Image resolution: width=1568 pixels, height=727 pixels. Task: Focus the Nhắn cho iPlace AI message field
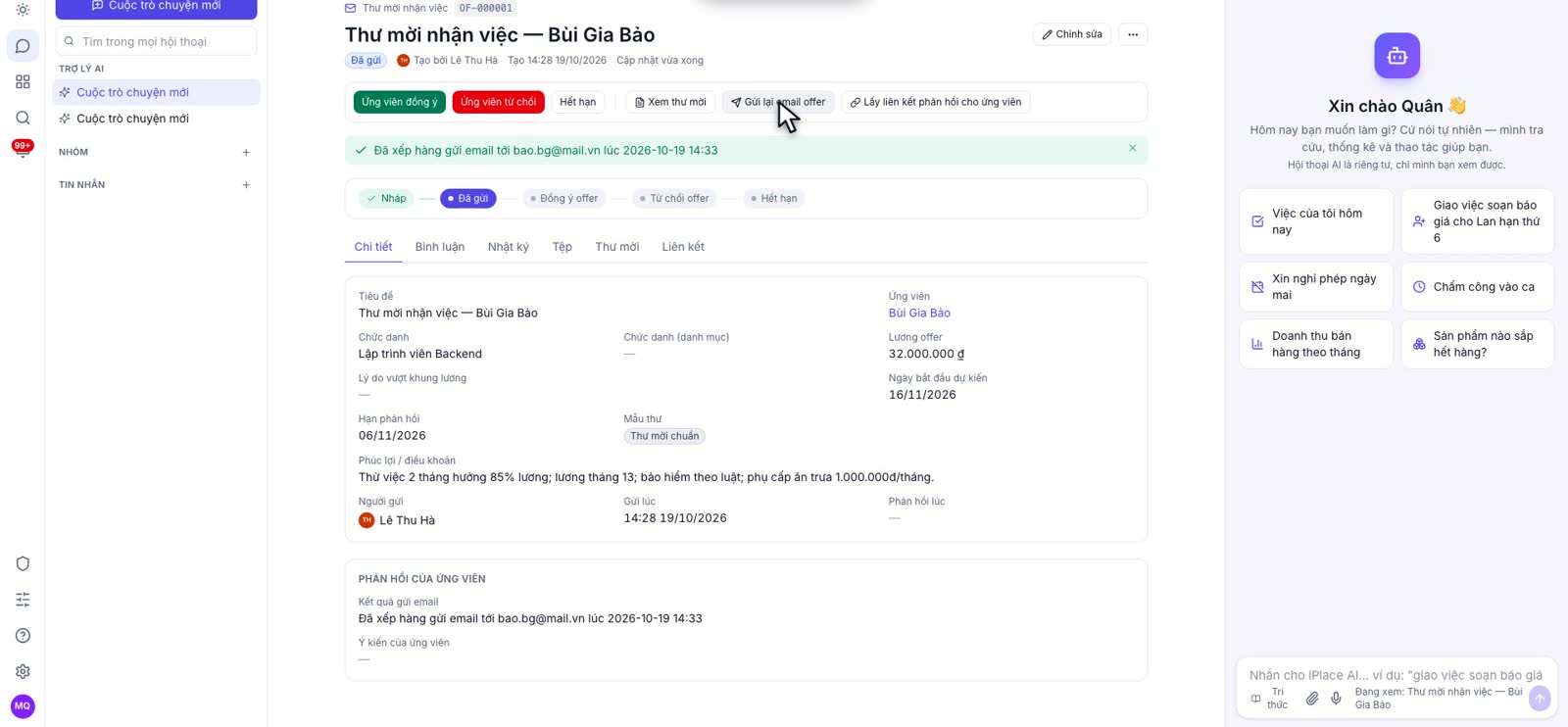tap(1396, 675)
